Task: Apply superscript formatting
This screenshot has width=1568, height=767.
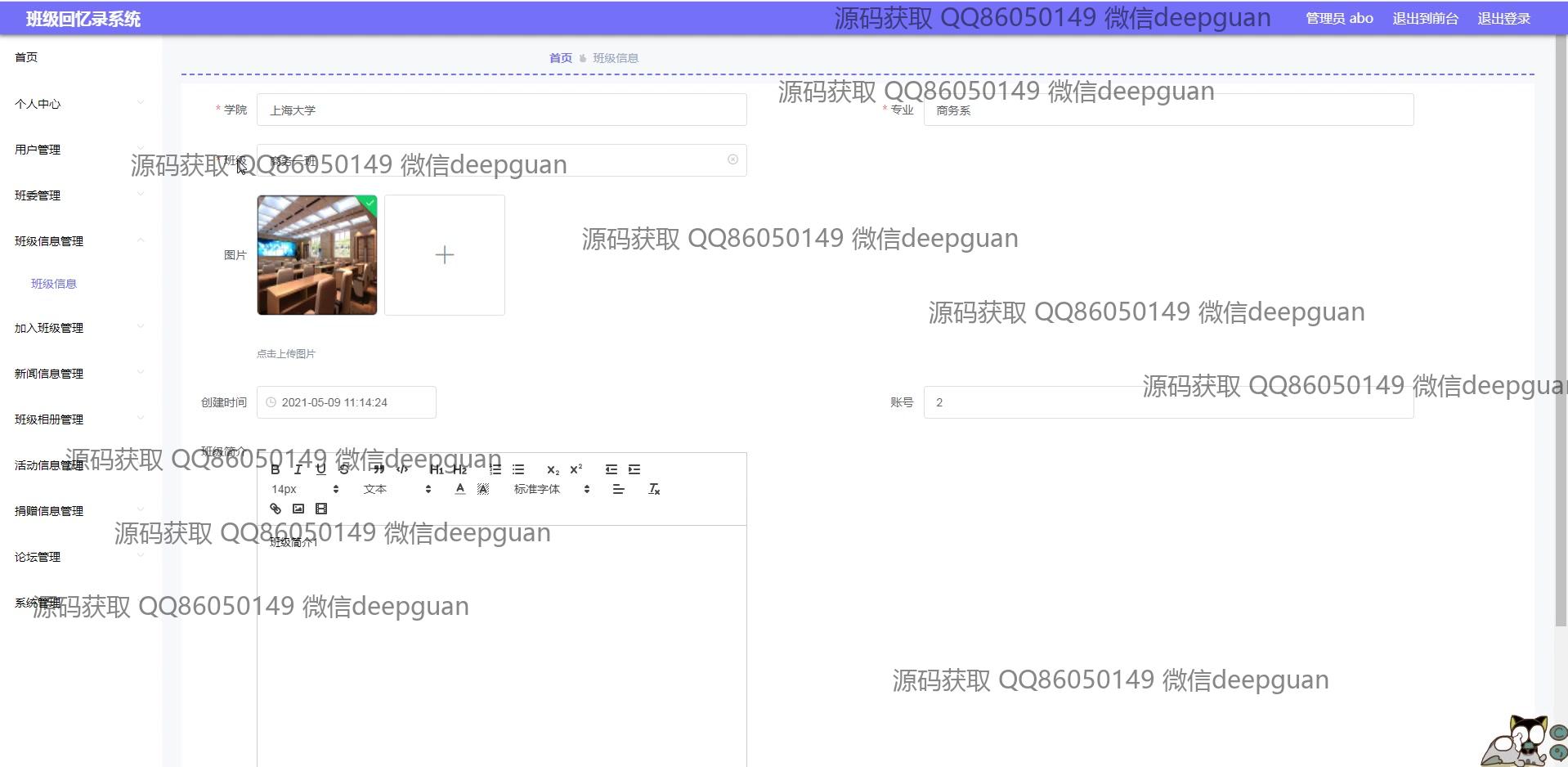Action: [576, 469]
